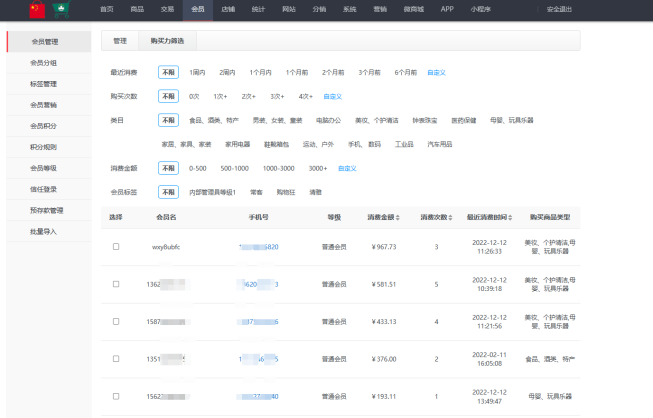Filter 购买次数 by 4次+
653x418 pixels.
tap(305, 96)
